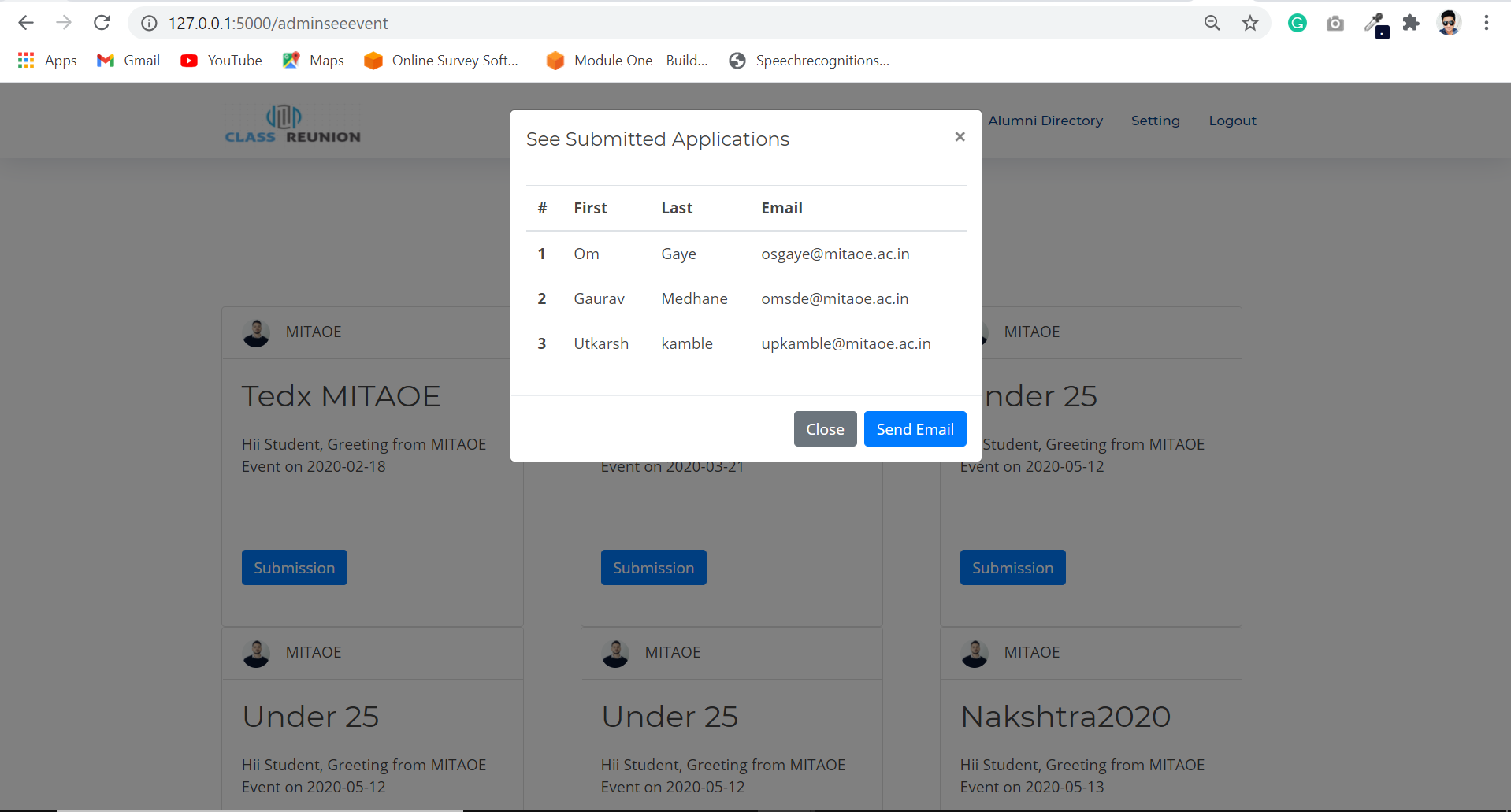The width and height of the screenshot is (1511, 812).
Task: Open the color picker eyedropper extension
Action: coord(1376,24)
